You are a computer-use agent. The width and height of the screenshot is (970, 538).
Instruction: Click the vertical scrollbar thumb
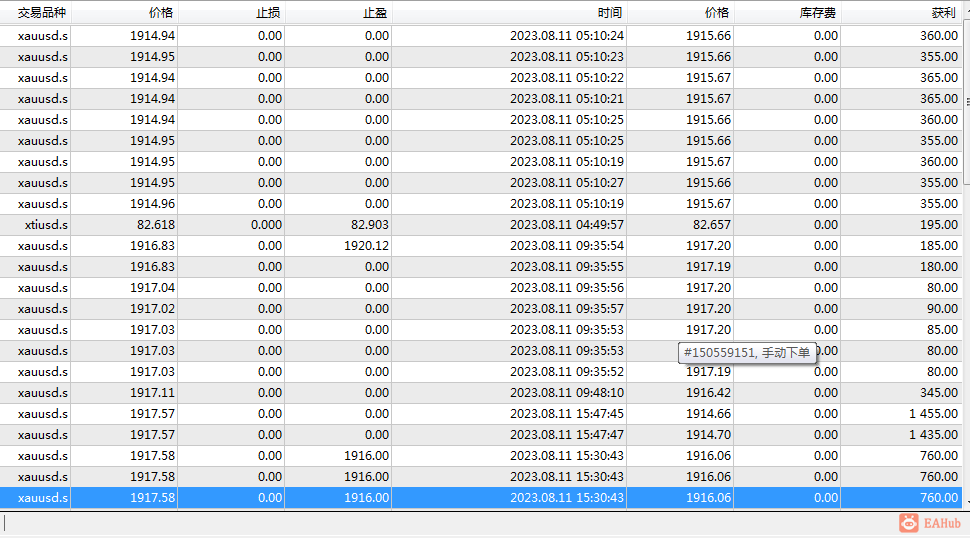pos(966,102)
